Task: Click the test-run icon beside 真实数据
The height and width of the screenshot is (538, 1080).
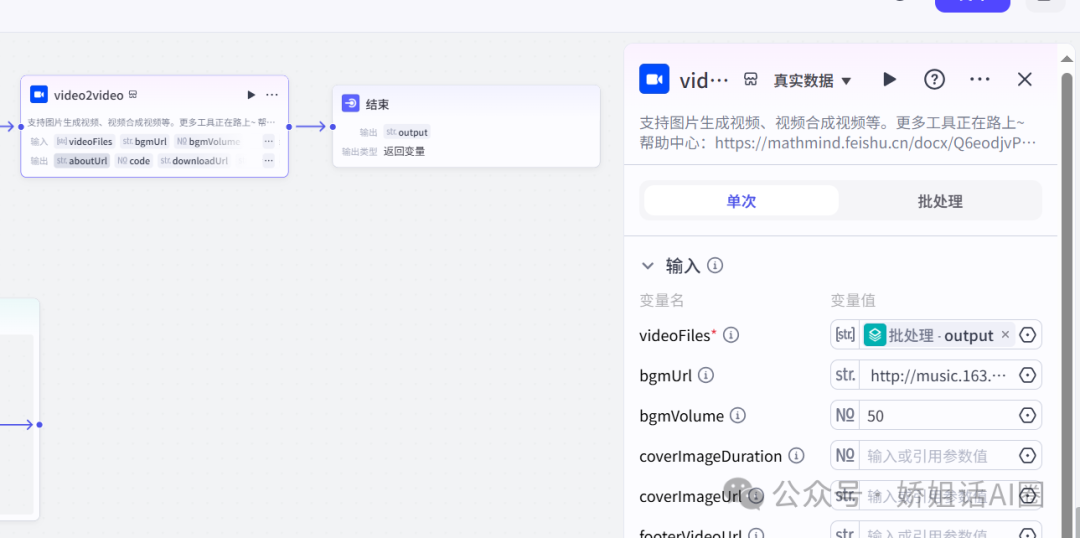Action: [751, 80]
